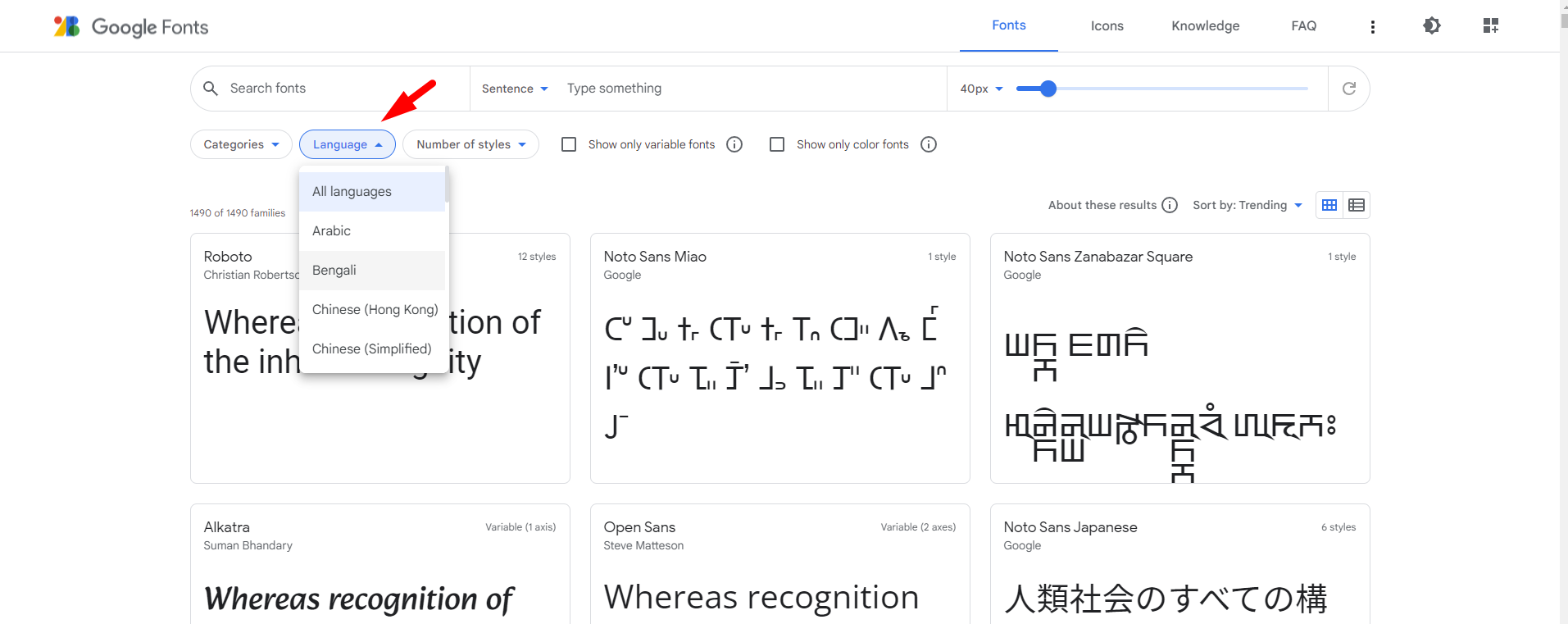The image size is (1568, 624).
Task: Open the Knowledge tab
Action: point(1206,26)
